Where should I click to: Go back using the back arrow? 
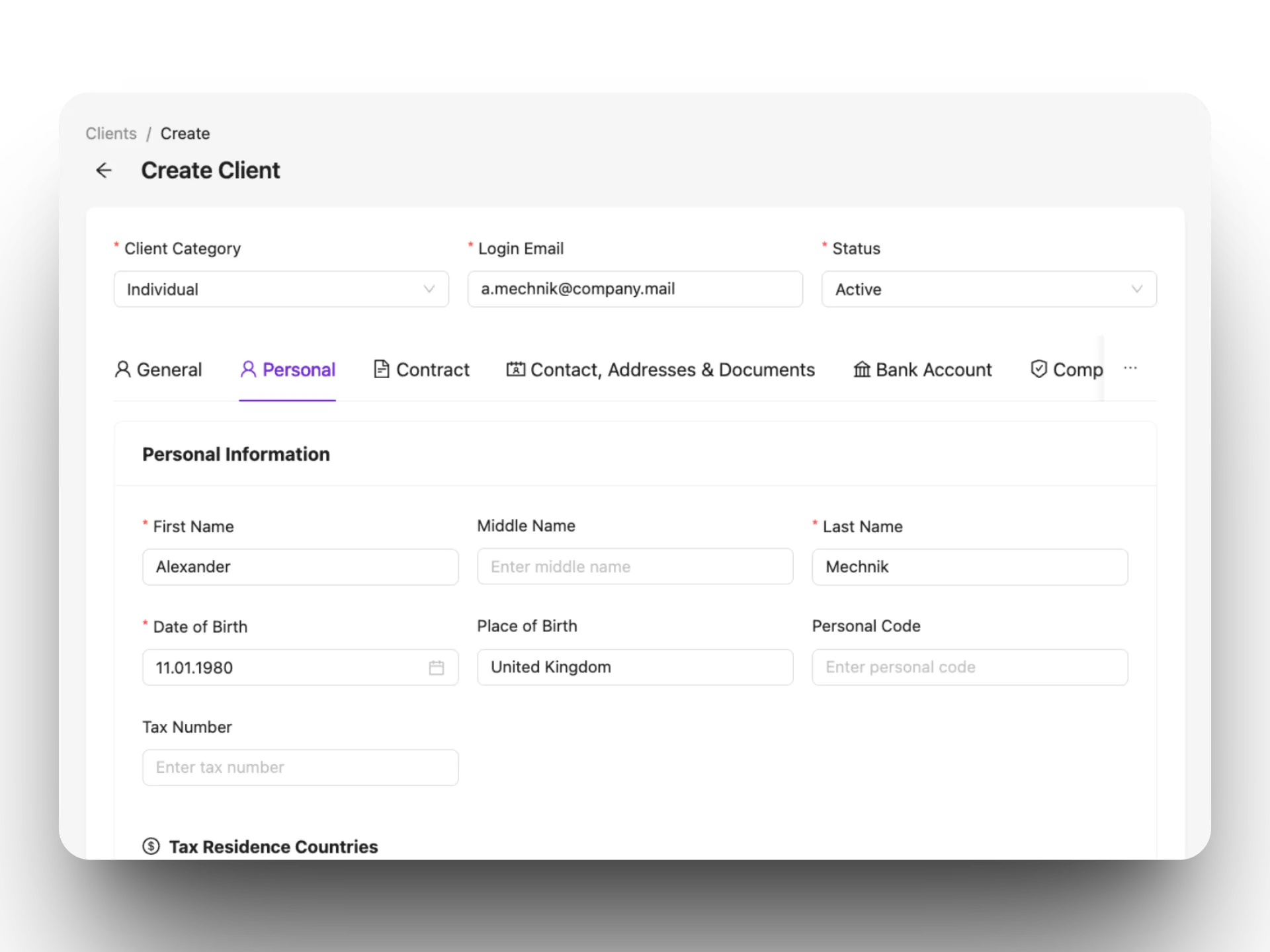point(104,170)
